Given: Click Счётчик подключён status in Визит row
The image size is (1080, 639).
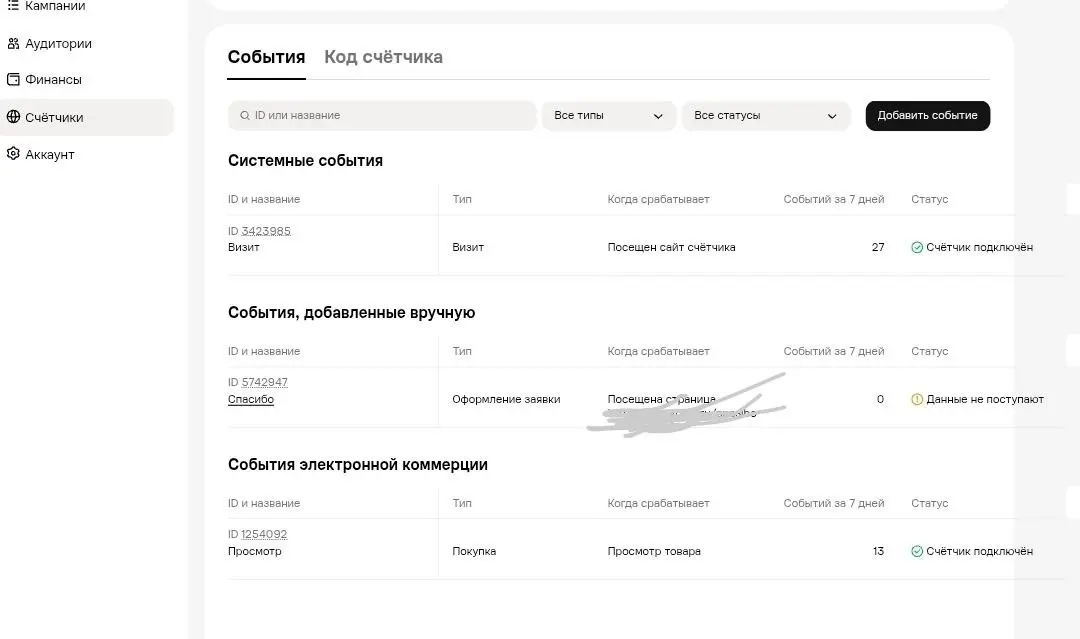Looking at the screenshot, I should tap(979, 247).
